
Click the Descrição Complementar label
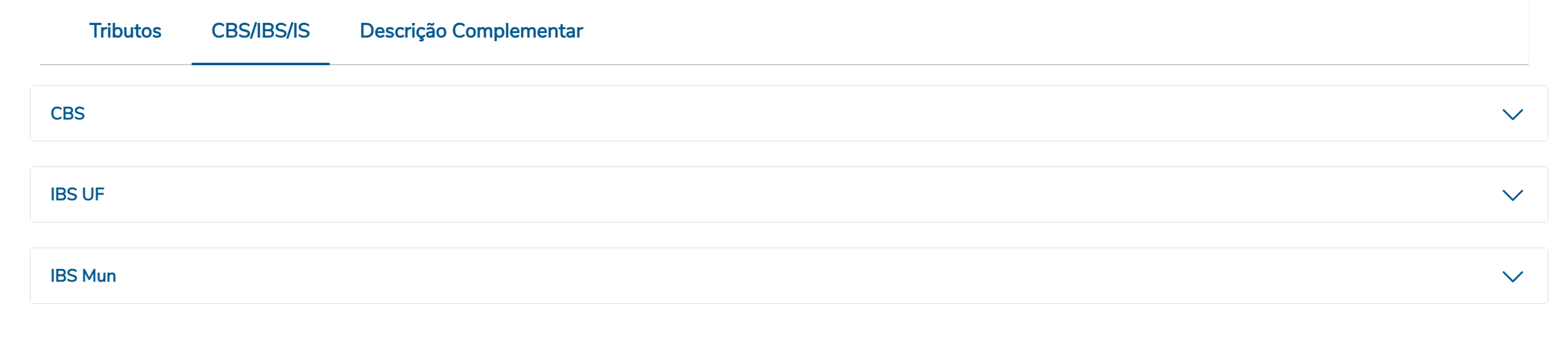[x=471, y=31]
